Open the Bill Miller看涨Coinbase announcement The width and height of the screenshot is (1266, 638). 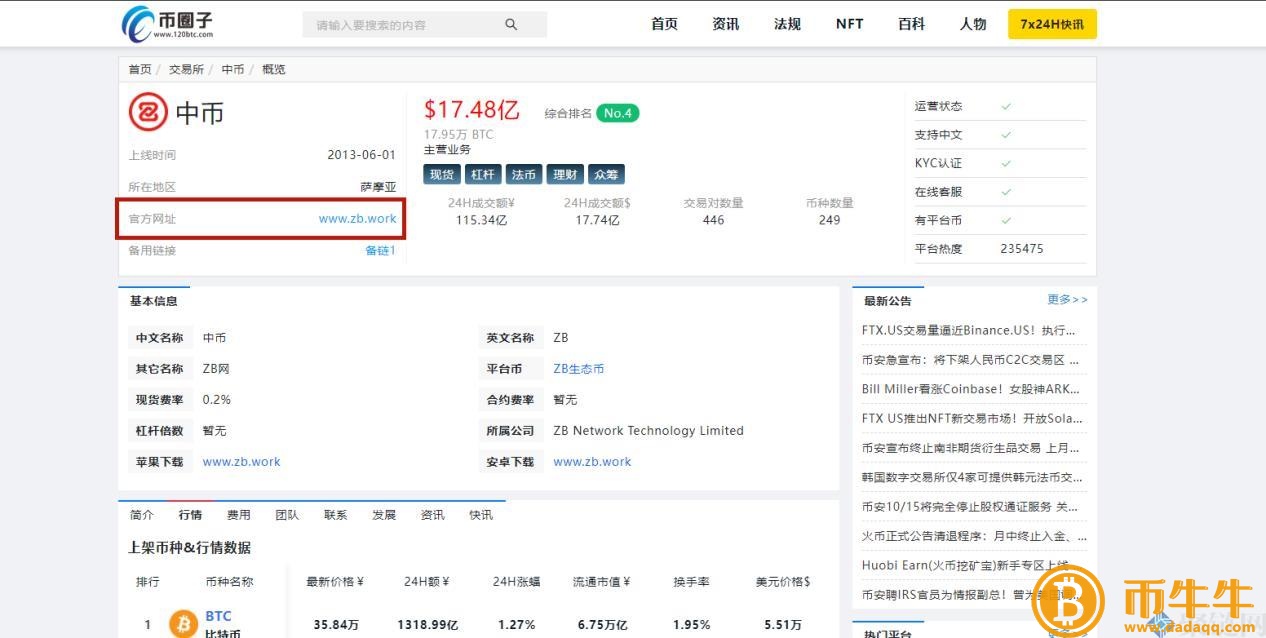tap(971, 389)
